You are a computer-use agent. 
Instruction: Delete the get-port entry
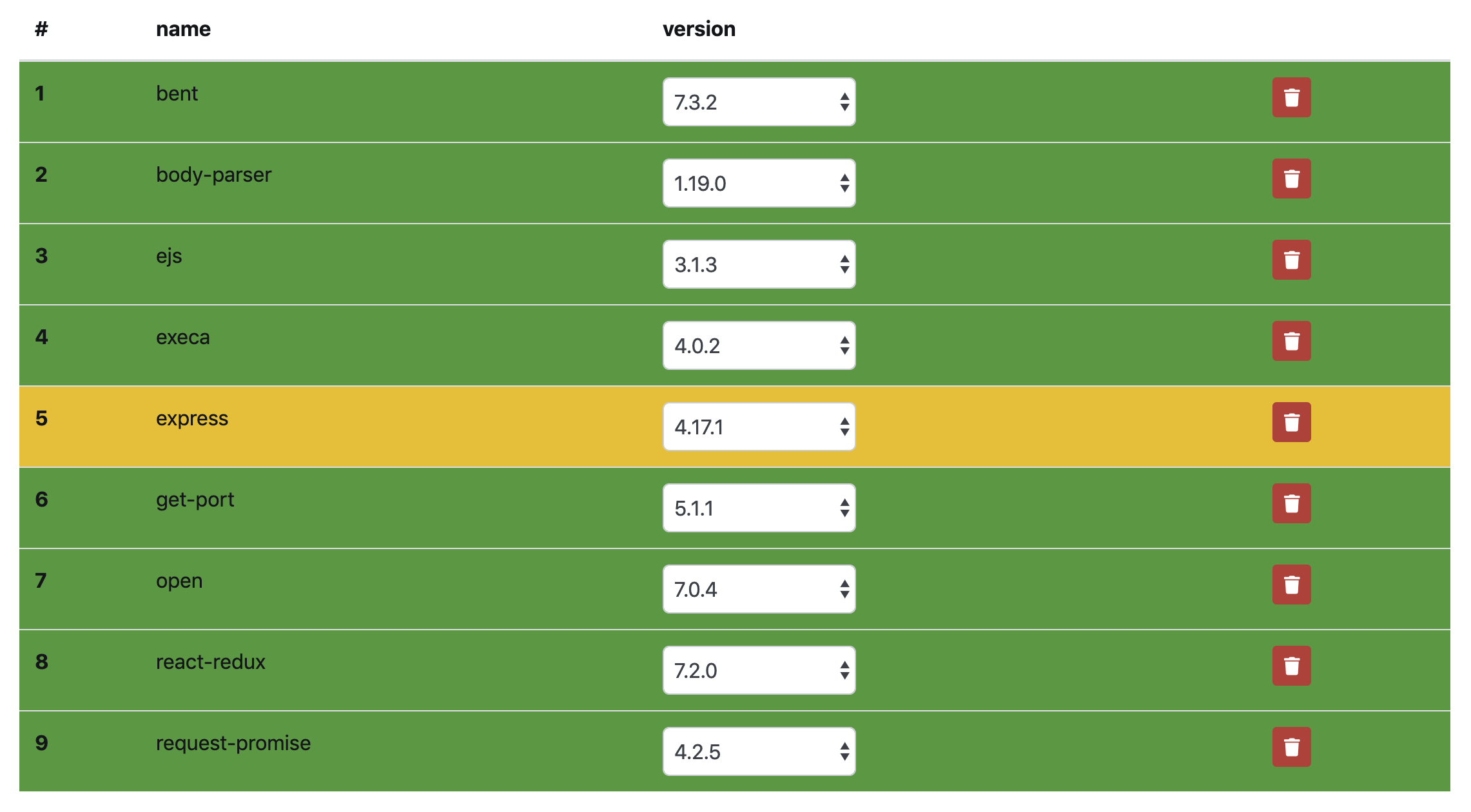click(x=1291, y=503)
